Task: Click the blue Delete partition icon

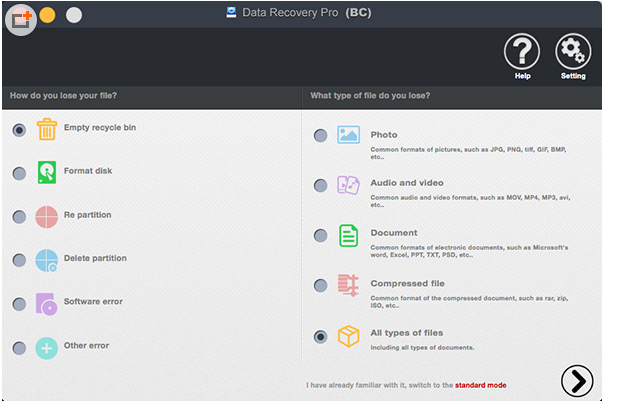Action: tap(47, 260)
